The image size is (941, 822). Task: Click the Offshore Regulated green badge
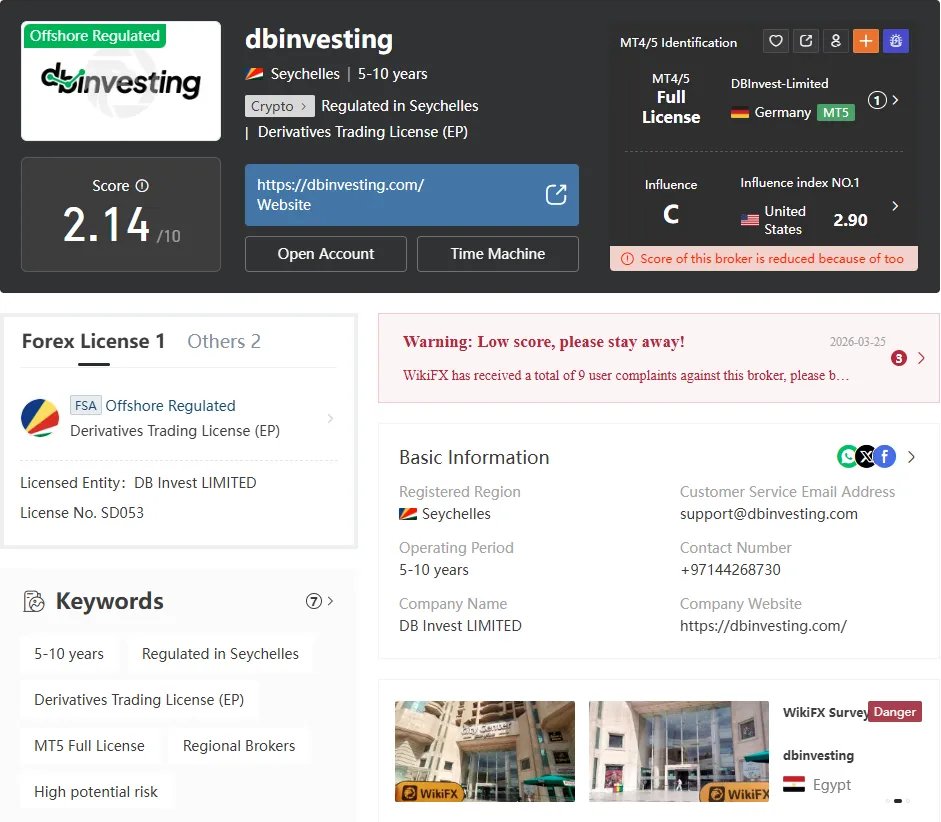coord(94,35)
